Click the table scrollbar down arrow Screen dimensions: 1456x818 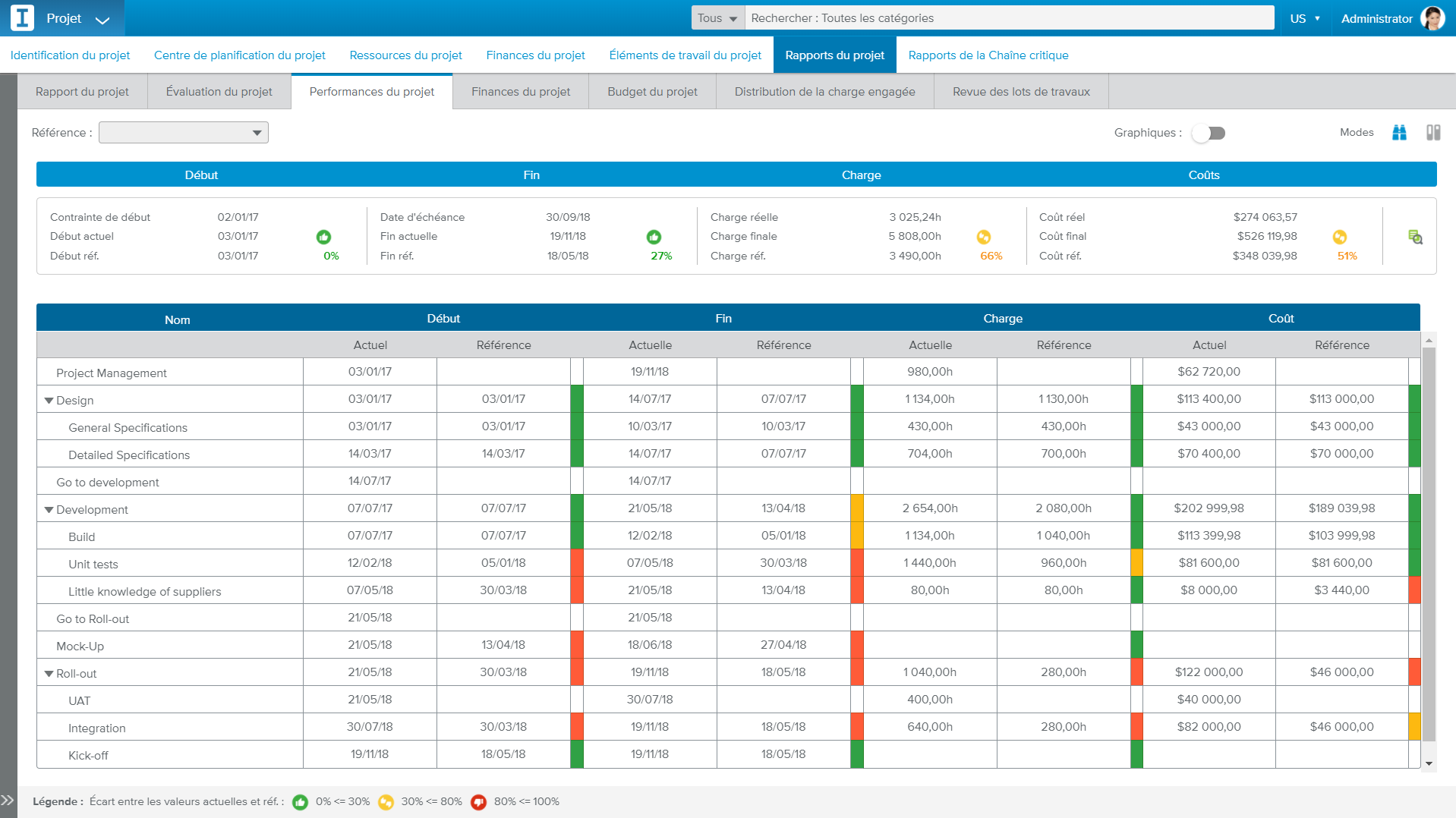(x=1429, y=763)
